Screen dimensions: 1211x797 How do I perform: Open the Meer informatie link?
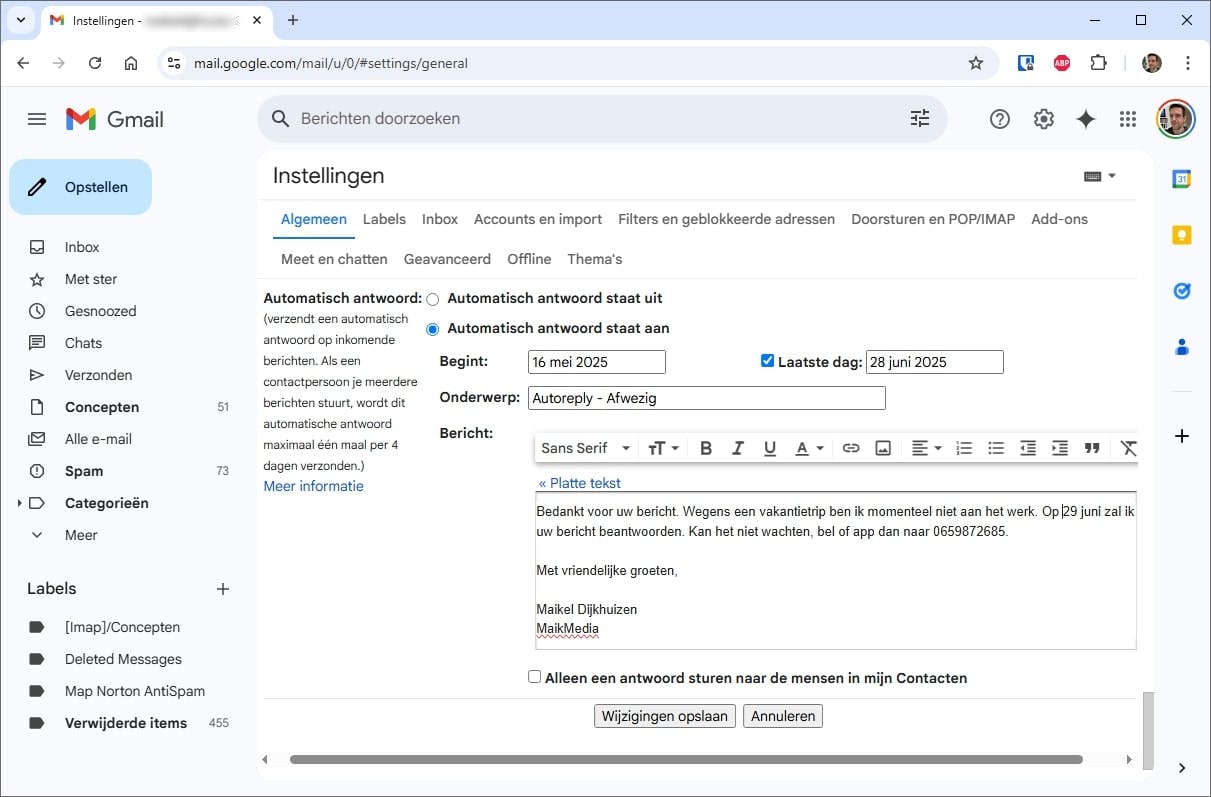[x=313, y=486]
